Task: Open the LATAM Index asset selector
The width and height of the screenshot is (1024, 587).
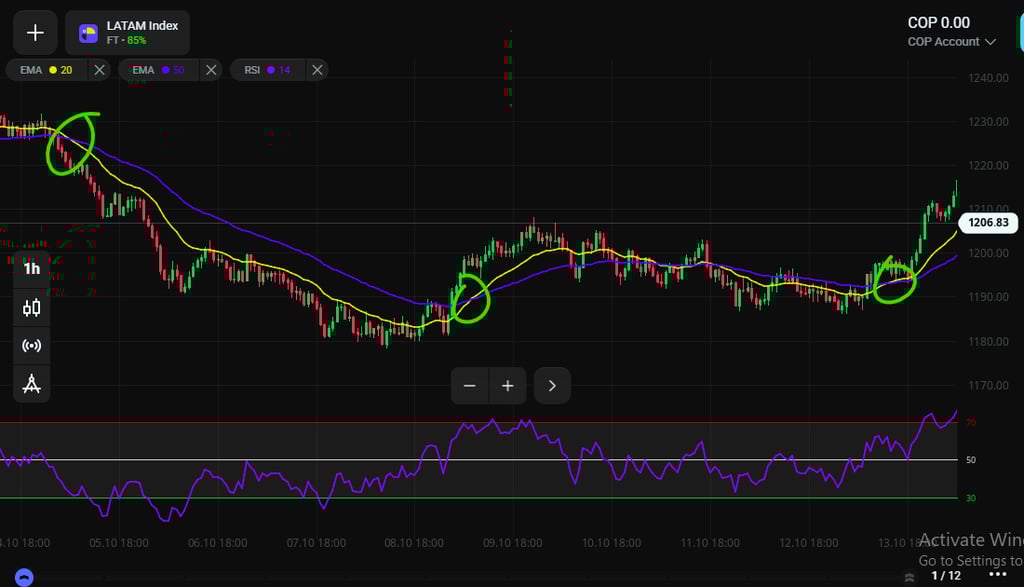Action: [x=128, y=33]
